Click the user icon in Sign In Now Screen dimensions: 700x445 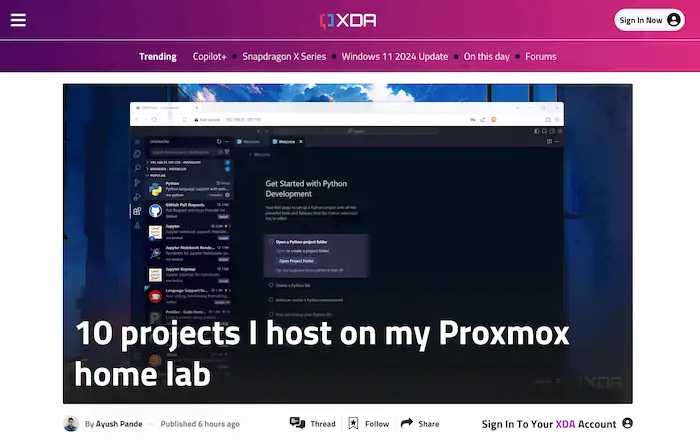[x=674, y=20]
